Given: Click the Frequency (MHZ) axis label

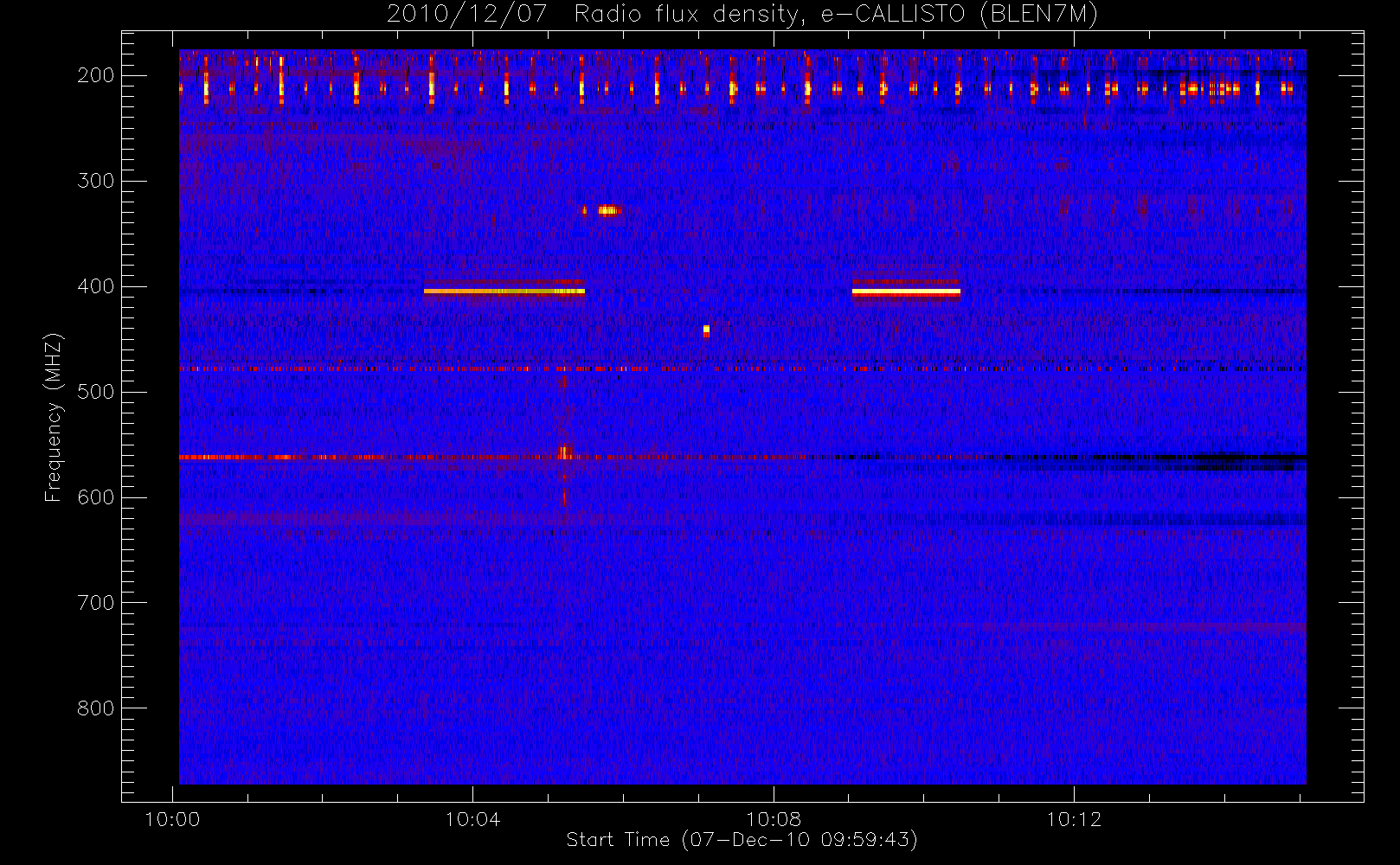Looking at the screenshot, I should click(54, 417).
